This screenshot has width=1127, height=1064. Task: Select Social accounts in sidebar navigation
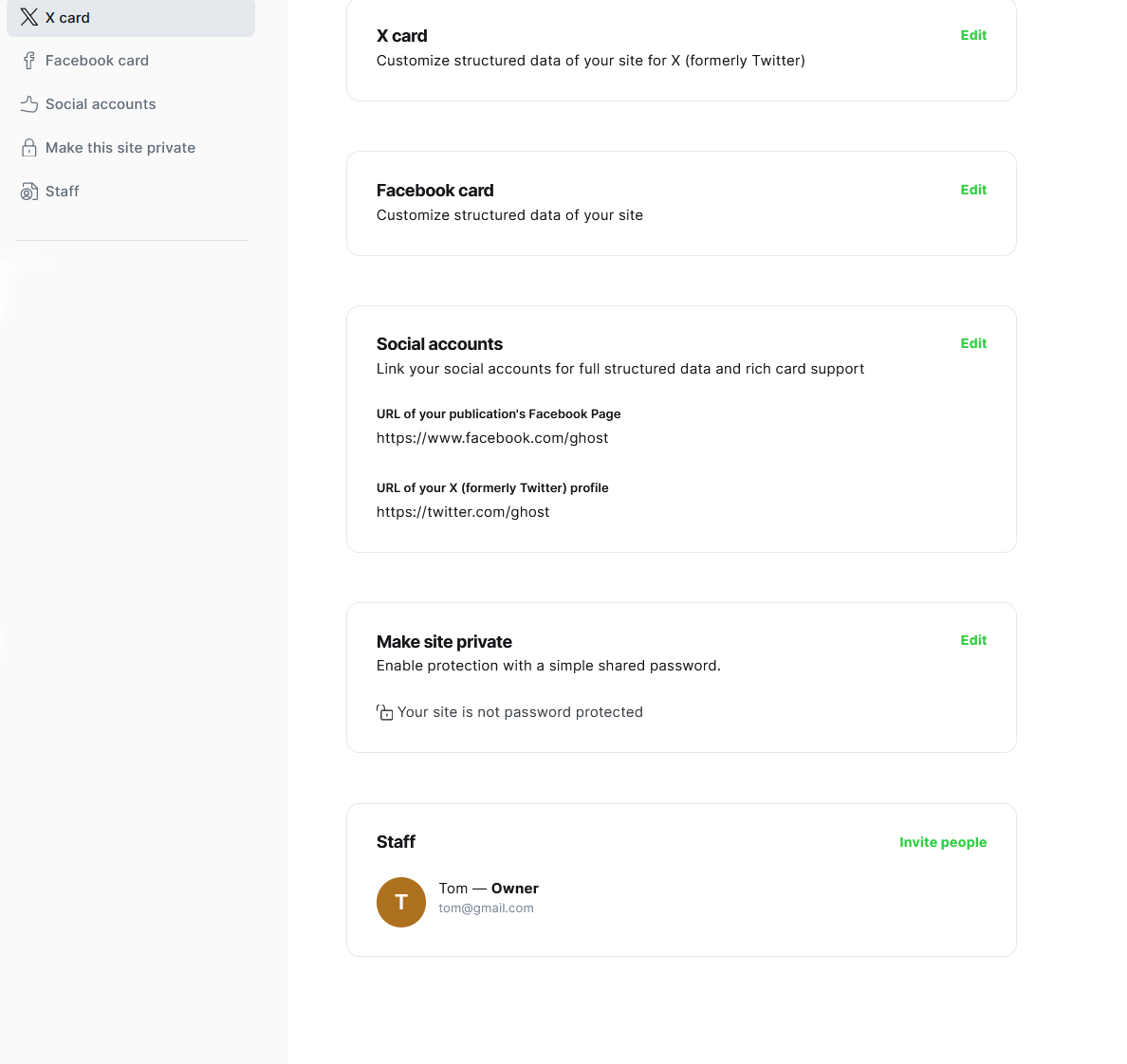click(101, 104)
